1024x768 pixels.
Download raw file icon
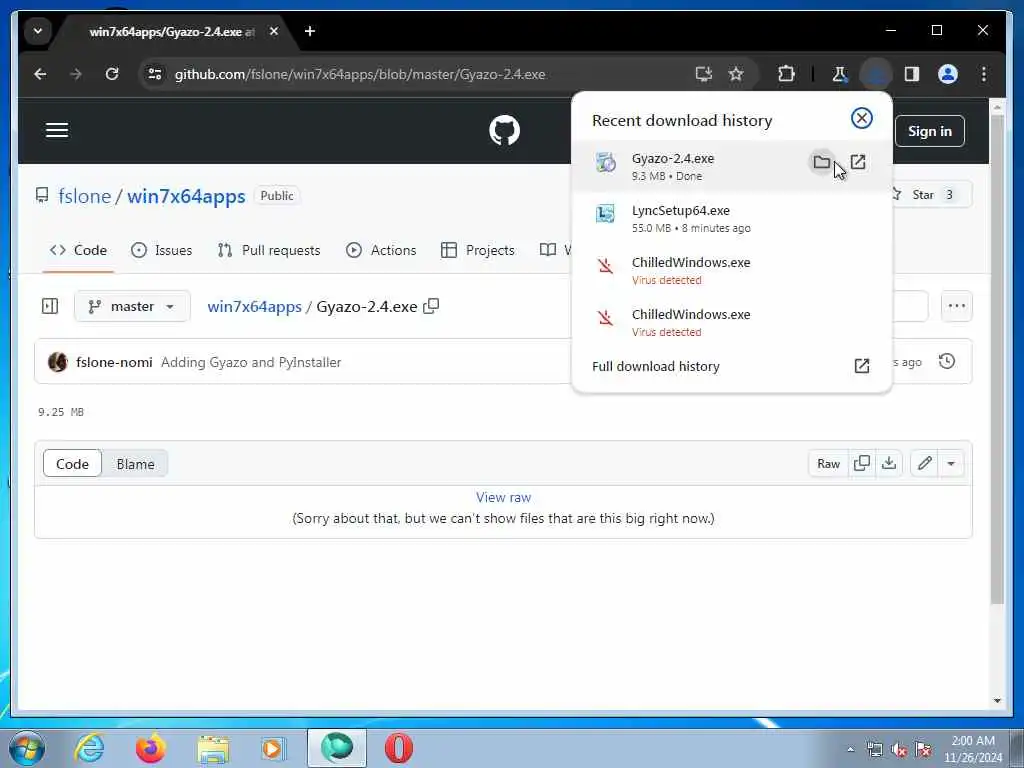coord(889,464)
